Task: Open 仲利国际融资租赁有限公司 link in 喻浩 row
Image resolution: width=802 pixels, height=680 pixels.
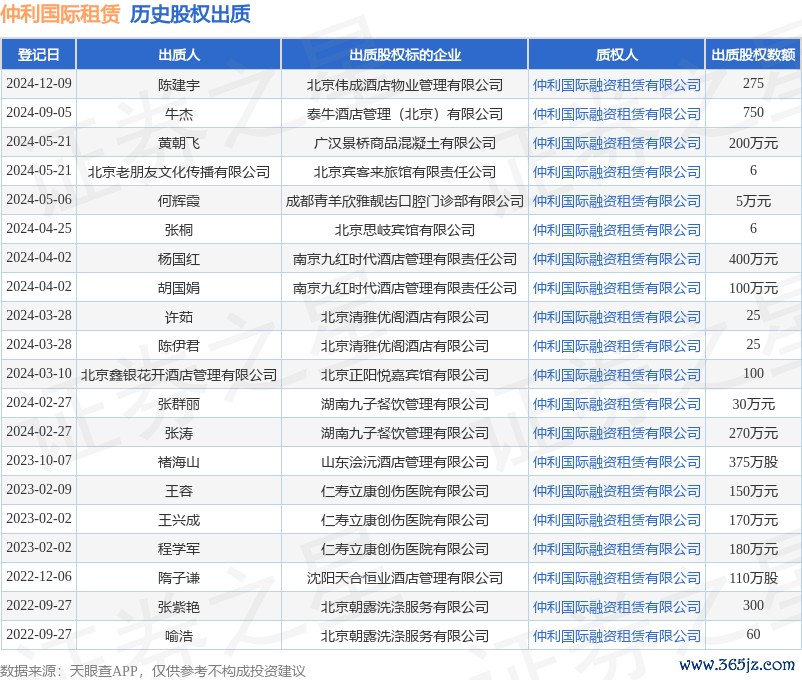Action: (x=616, y=635)
